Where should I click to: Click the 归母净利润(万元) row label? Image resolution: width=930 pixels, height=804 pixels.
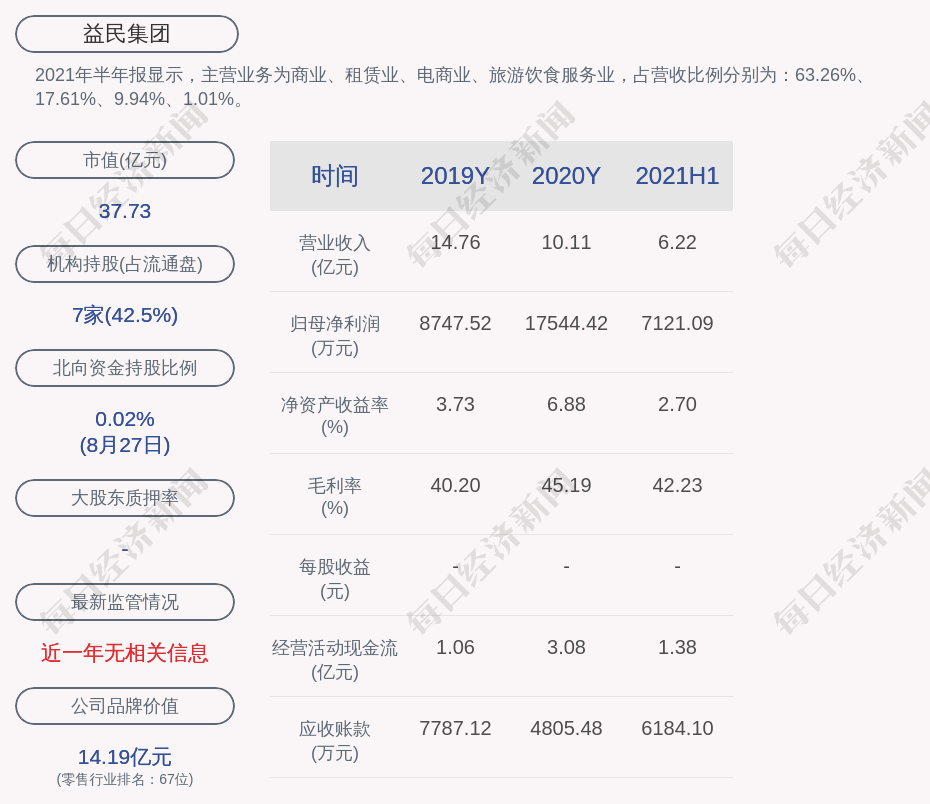[x=335, y=336]
